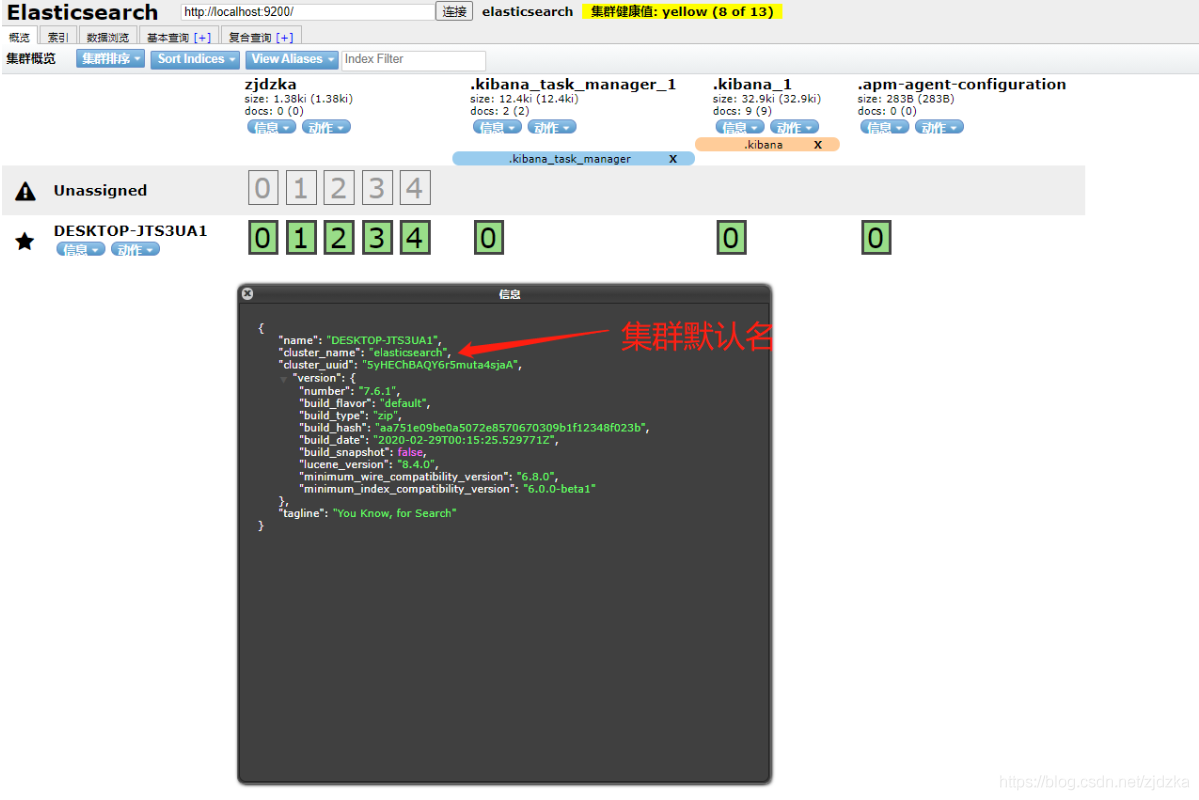
Task: Click the cluster health yellow status badge
Action: tap(682, 11)
